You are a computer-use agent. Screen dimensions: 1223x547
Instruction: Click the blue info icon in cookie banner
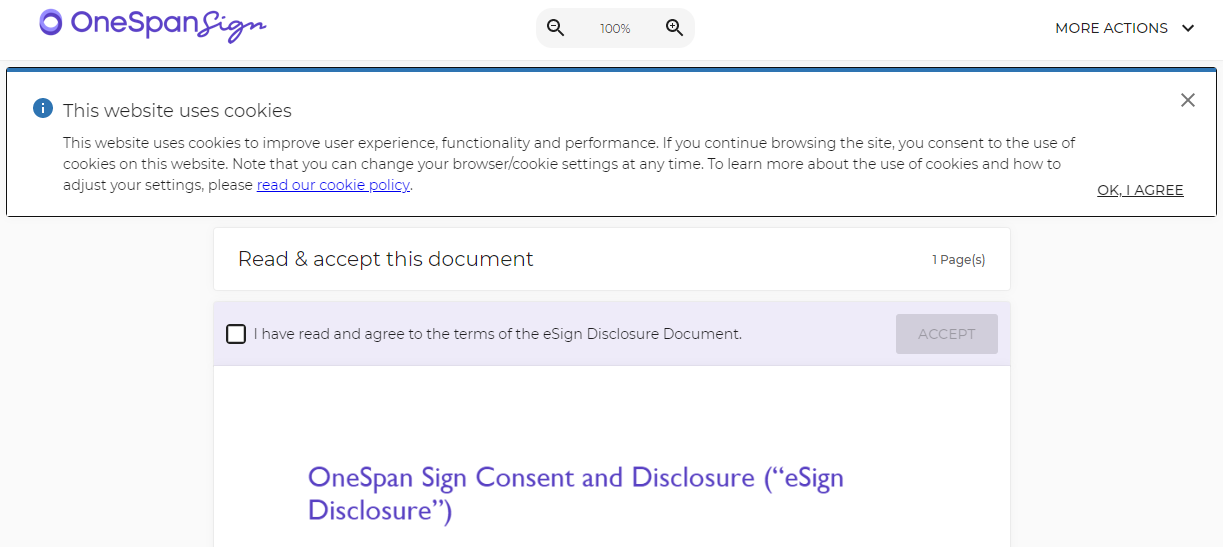pyautogui.click(x=42, y=108)
